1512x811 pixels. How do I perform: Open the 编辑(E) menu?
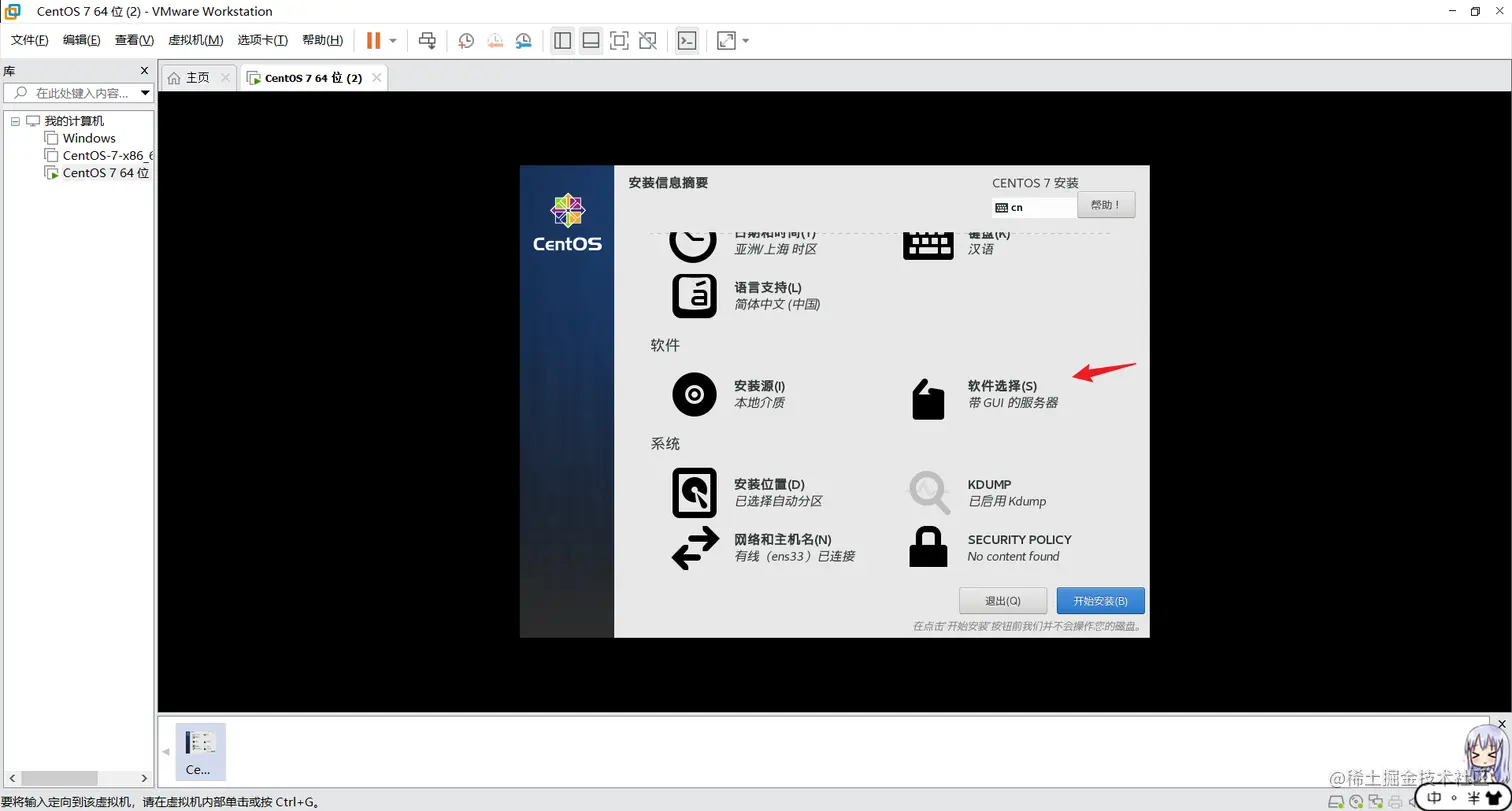click(82, 40)
